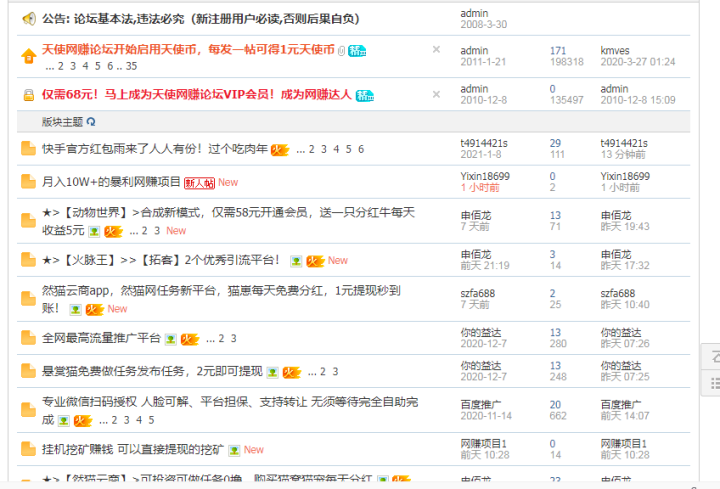Click the folder icon of the 快手官方红包雨 thread
This screenshot has height=489, width=720.
(x=28, y=149)
